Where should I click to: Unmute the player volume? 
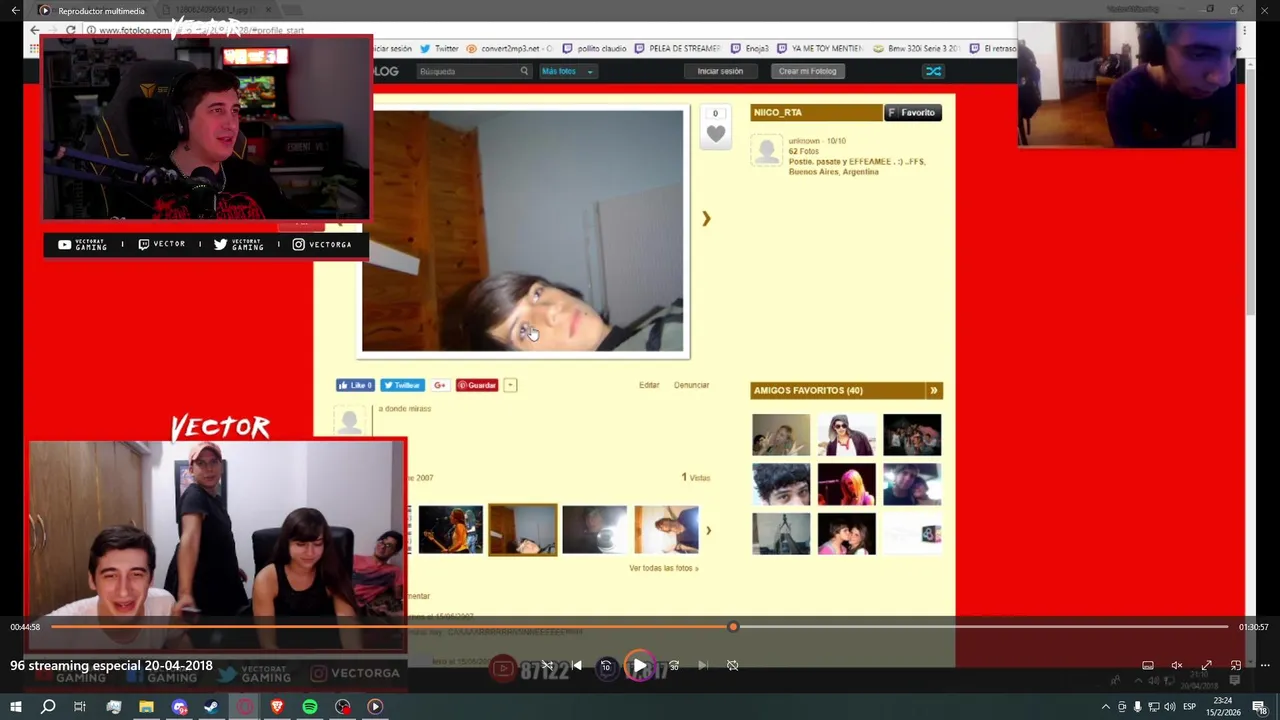(1177, 665)
